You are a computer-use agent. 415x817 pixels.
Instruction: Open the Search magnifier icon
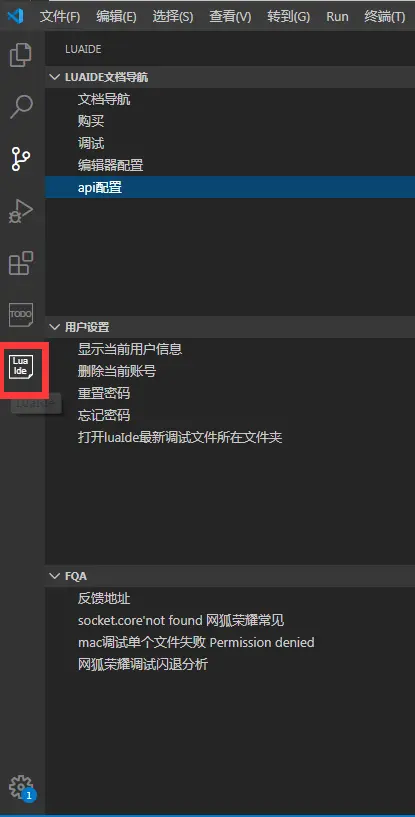coord(21,106)
